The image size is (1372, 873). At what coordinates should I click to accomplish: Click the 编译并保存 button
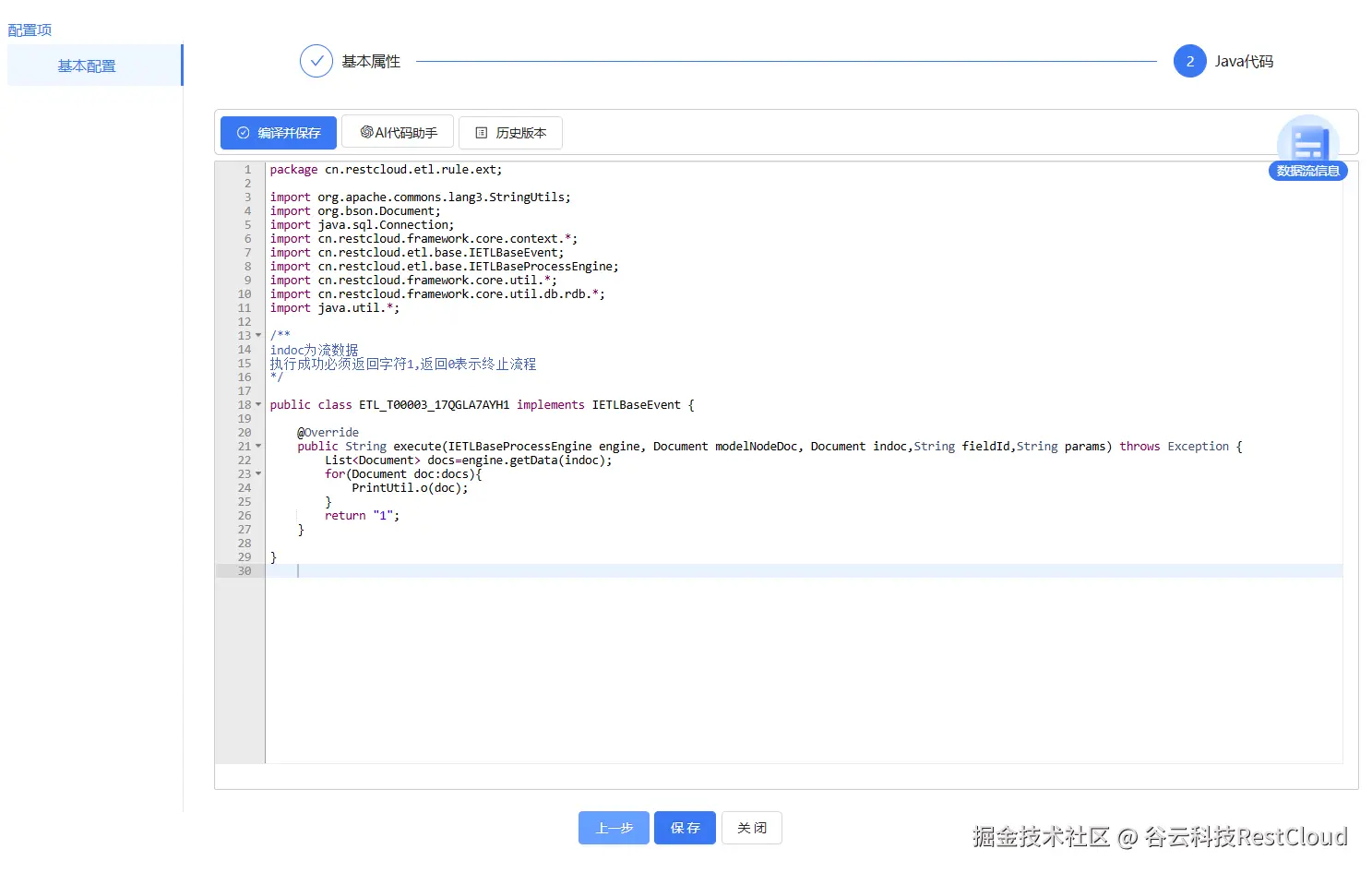(x=279, y=133)
